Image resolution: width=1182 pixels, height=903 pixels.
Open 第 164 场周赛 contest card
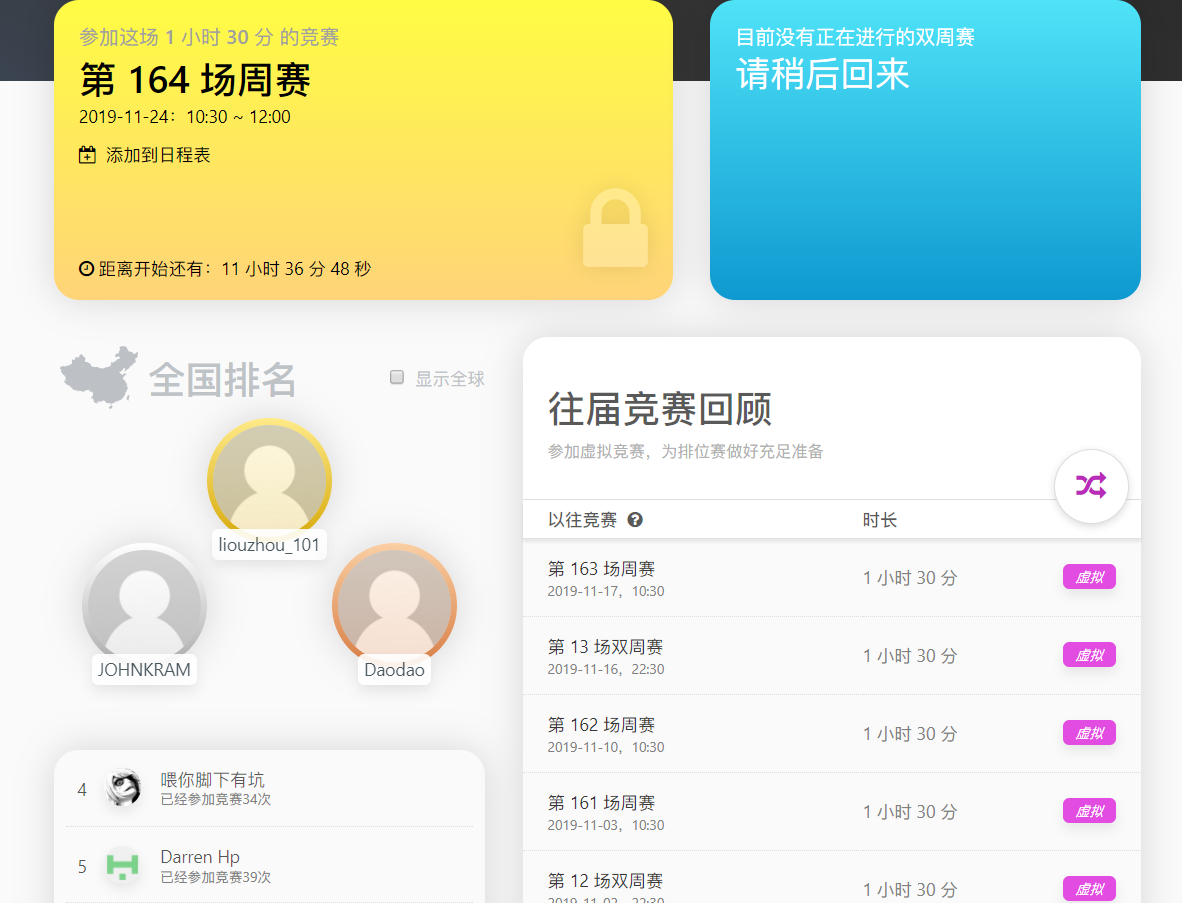tap(194, 82)
